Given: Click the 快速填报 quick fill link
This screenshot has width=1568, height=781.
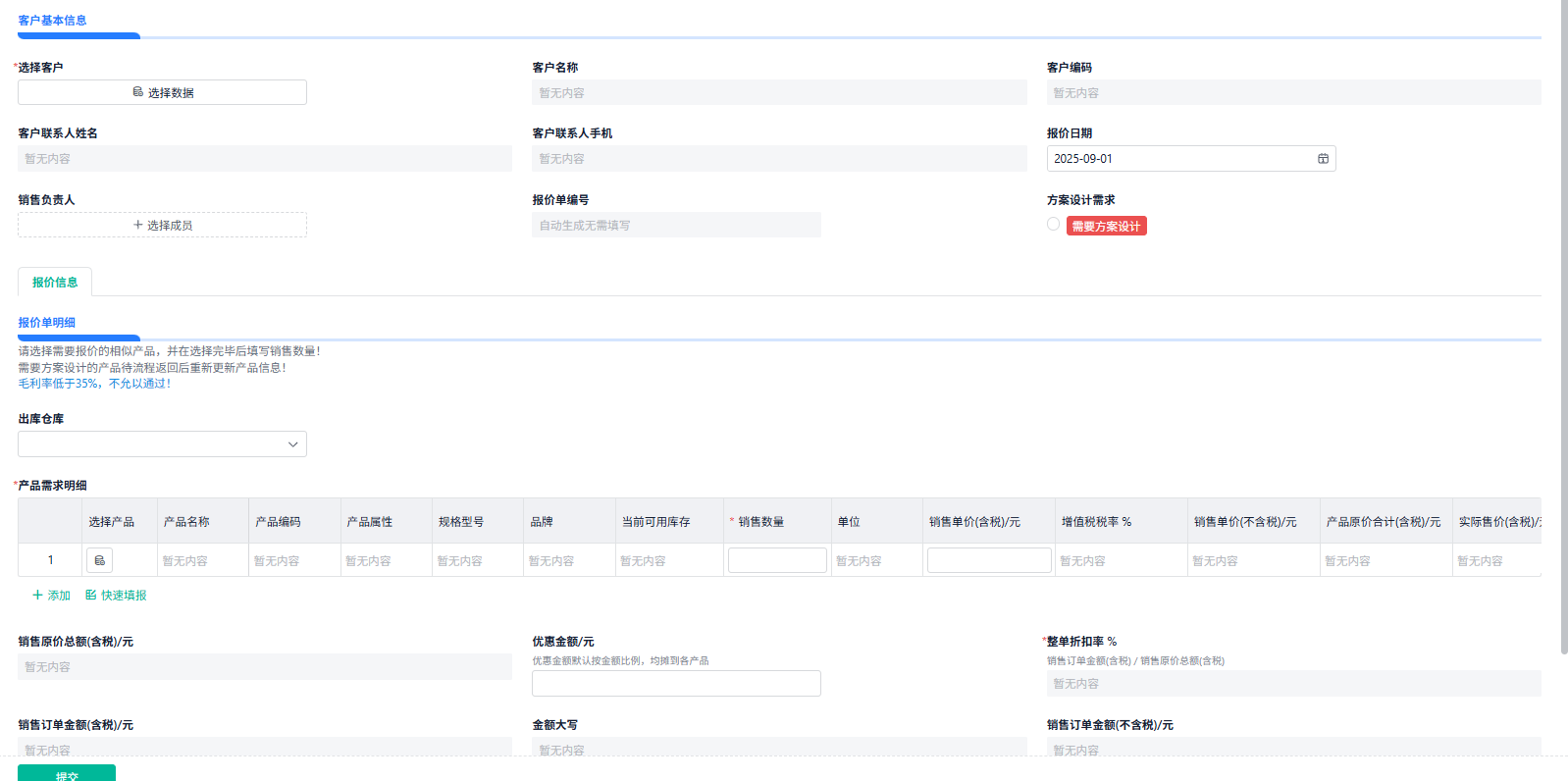Looking at the screenshot, I should 116,595.
